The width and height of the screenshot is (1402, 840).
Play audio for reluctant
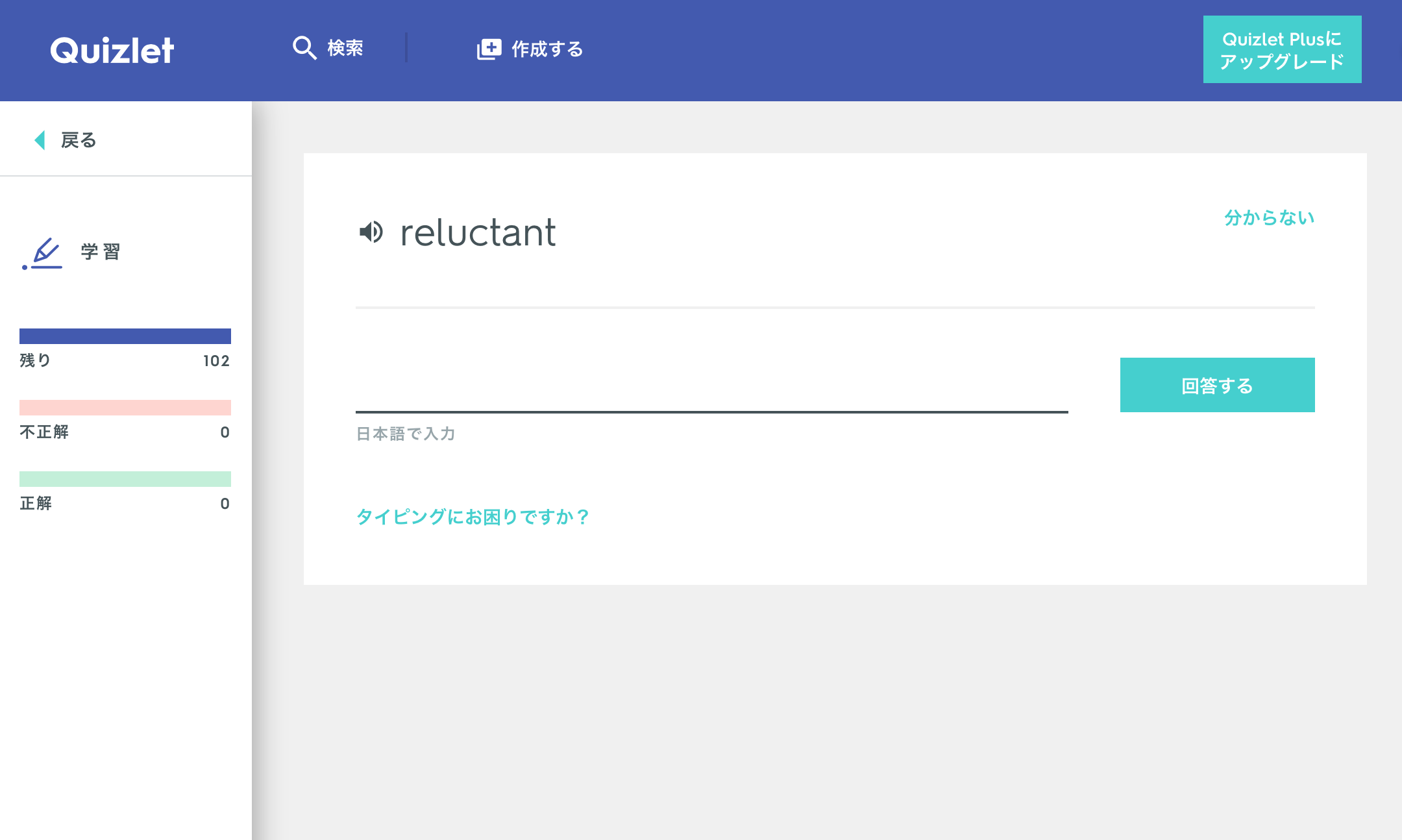(x=371, y=232)
